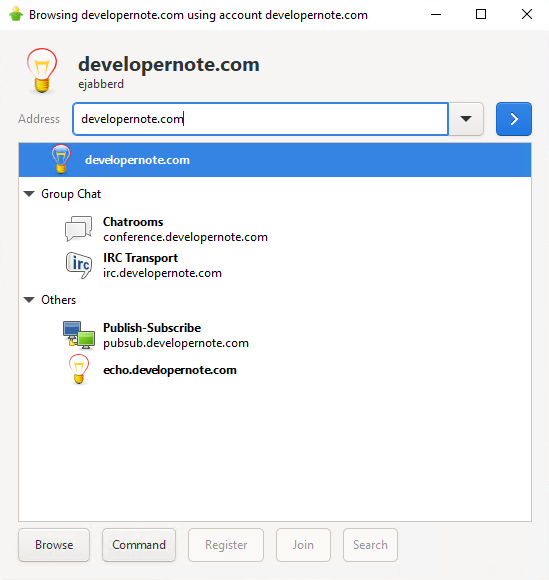
Task: Click the Gajim icon in title bar
Action: [x=16, y=15]
